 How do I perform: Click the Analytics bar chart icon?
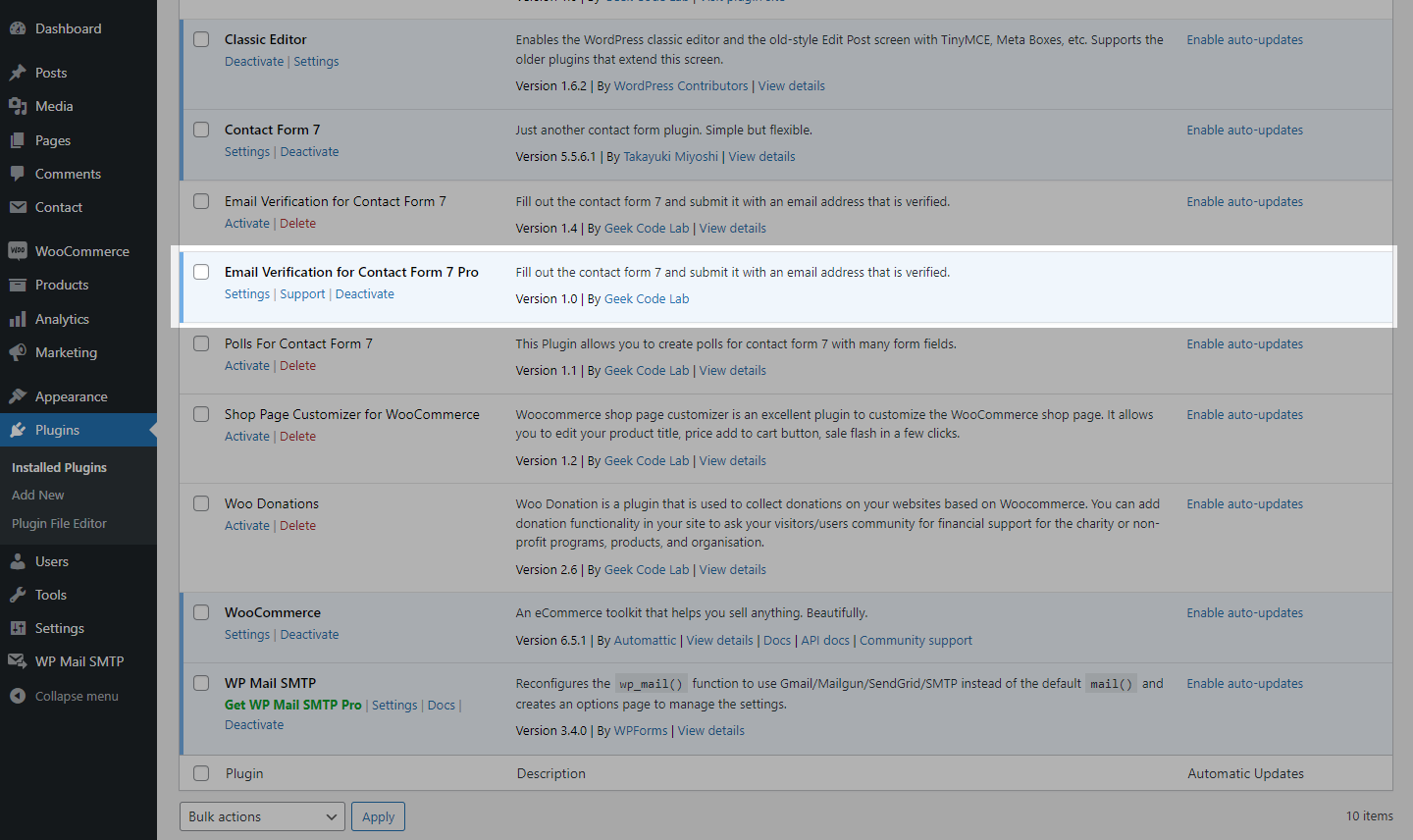click(x=18, y=319)
